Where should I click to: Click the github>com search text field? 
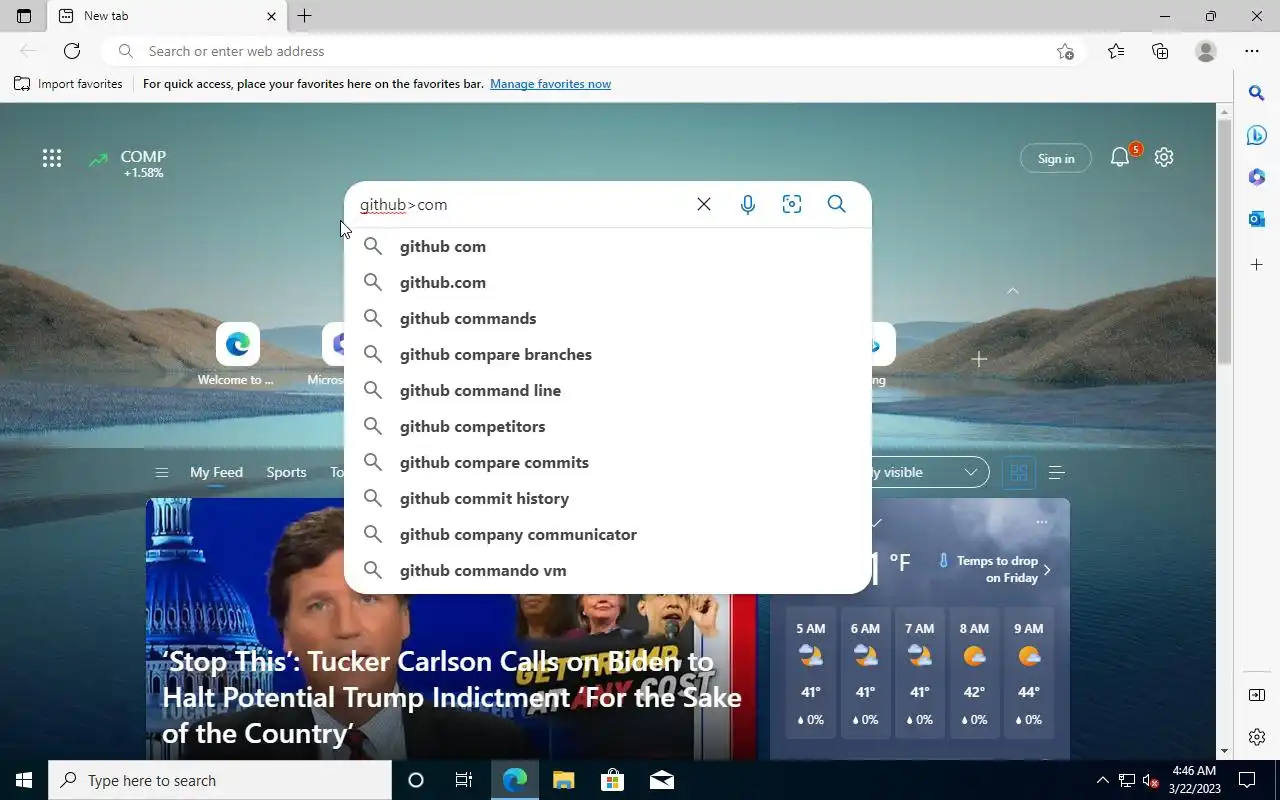pyautogui.click(x=520, y=204)
